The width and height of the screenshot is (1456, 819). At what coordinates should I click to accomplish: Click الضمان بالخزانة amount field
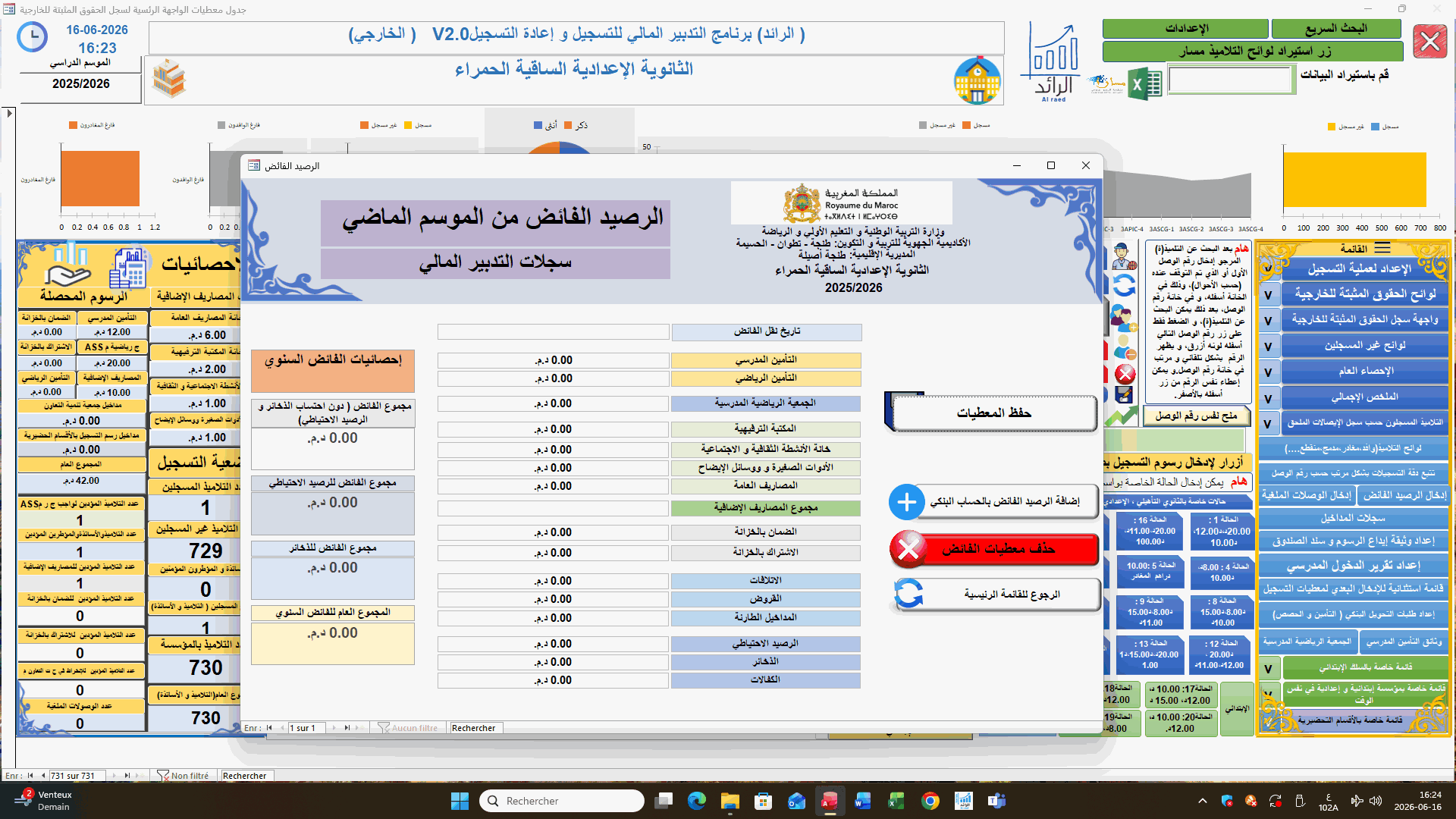[554, 533]
